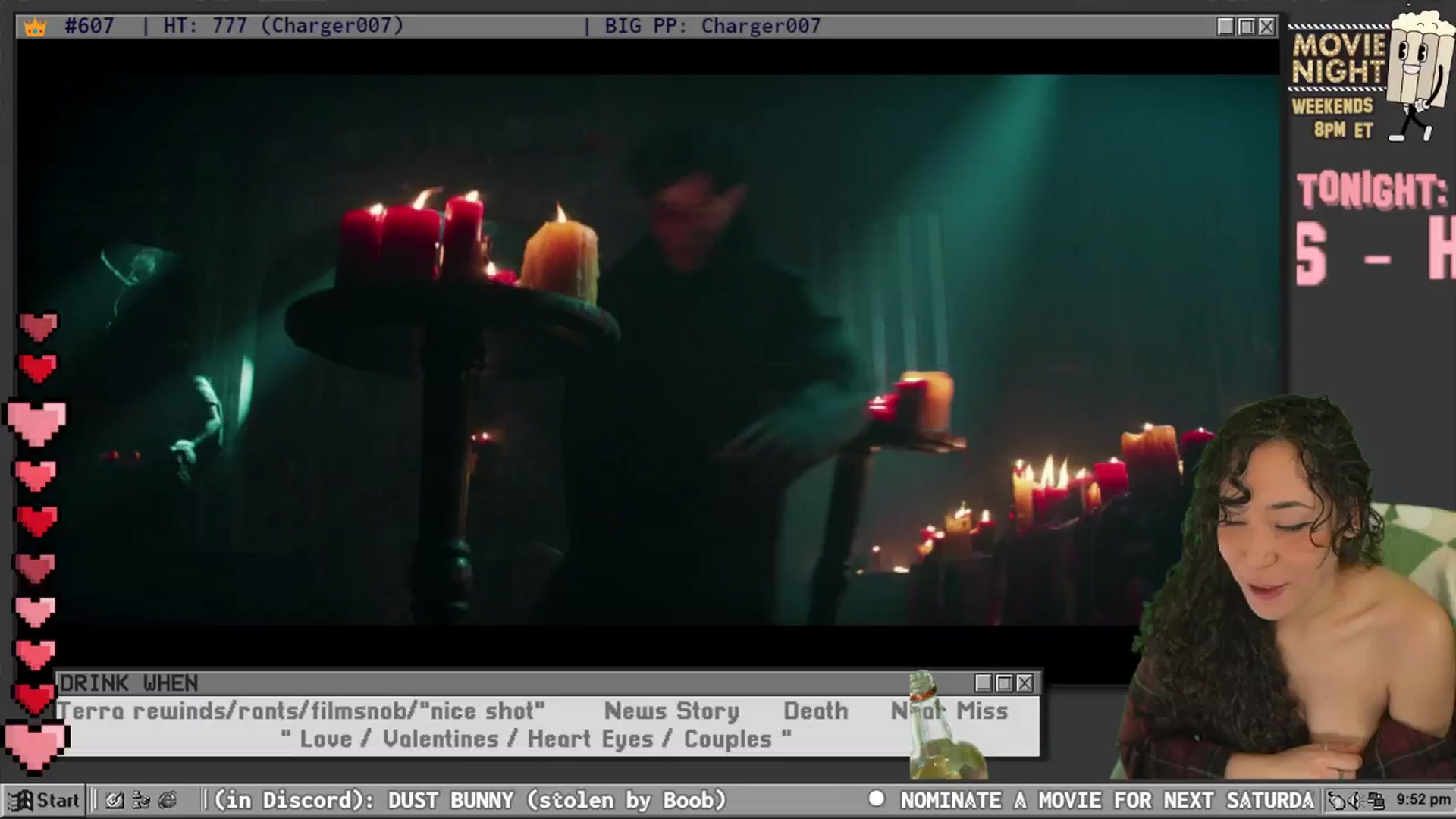Viewport: 1456px width, 819px height.
Task: Click the DRINK WHEN window title
Action: click(x=129, y=683)
